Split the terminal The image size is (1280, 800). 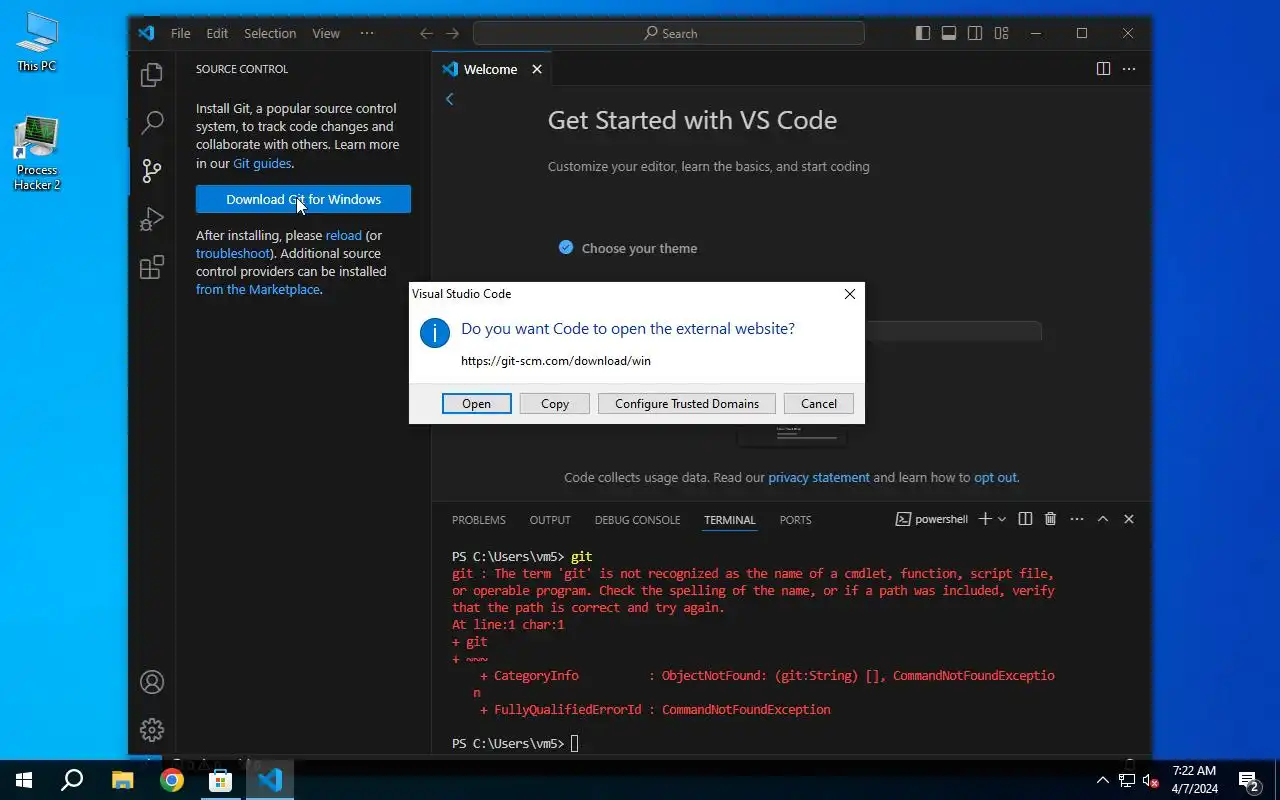pyautogui.click(x=1025, y=519)
